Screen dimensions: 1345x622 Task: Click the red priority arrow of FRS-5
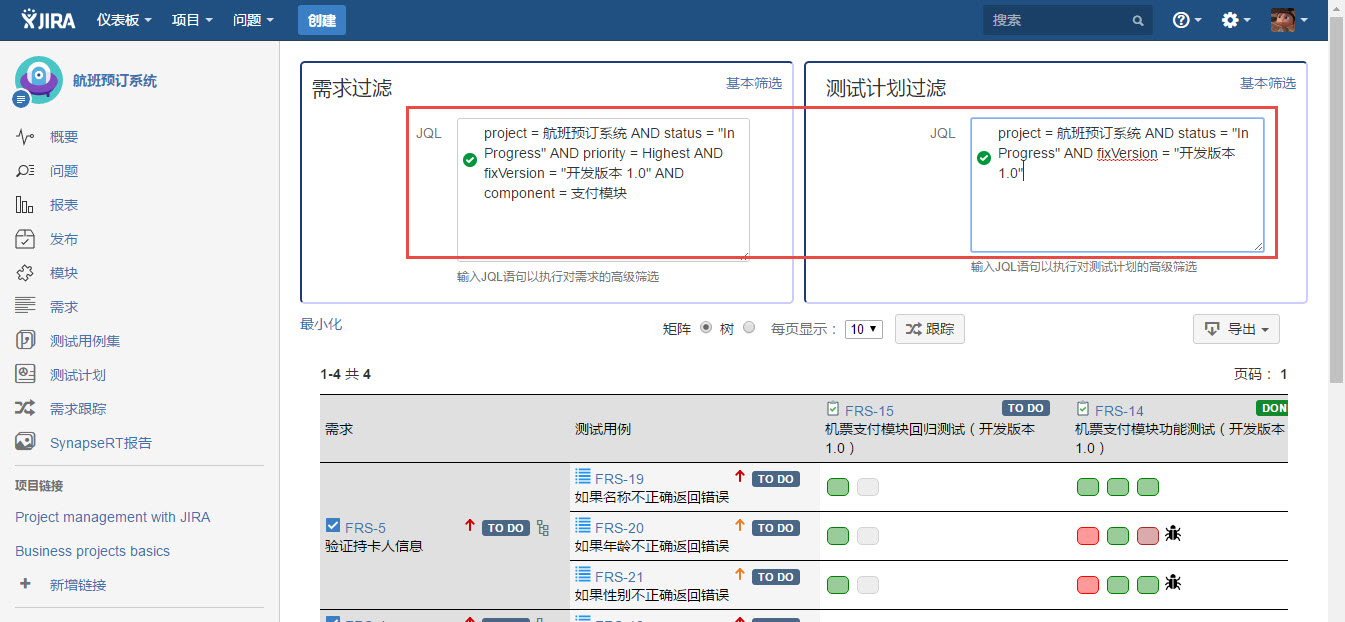click(x=470, y=526)
